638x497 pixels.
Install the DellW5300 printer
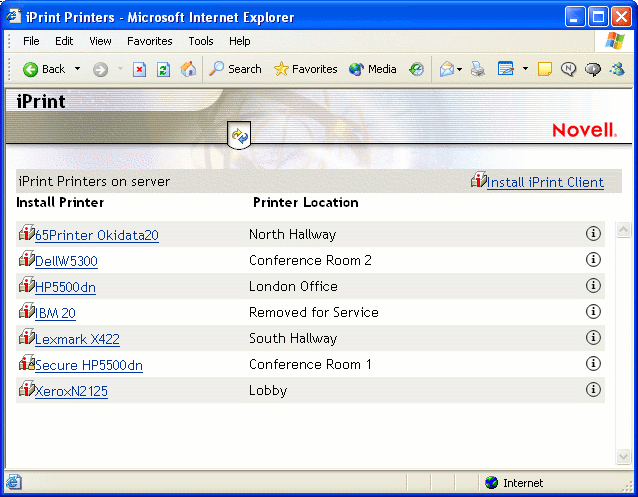(66, 261)
